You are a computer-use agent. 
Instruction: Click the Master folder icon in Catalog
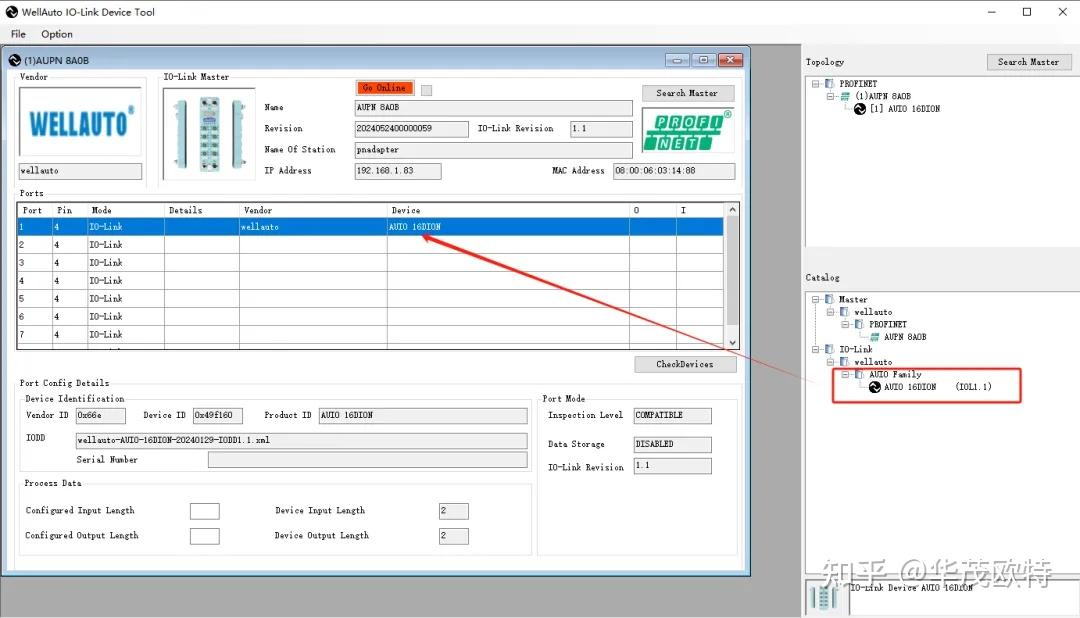coord(830,300)
